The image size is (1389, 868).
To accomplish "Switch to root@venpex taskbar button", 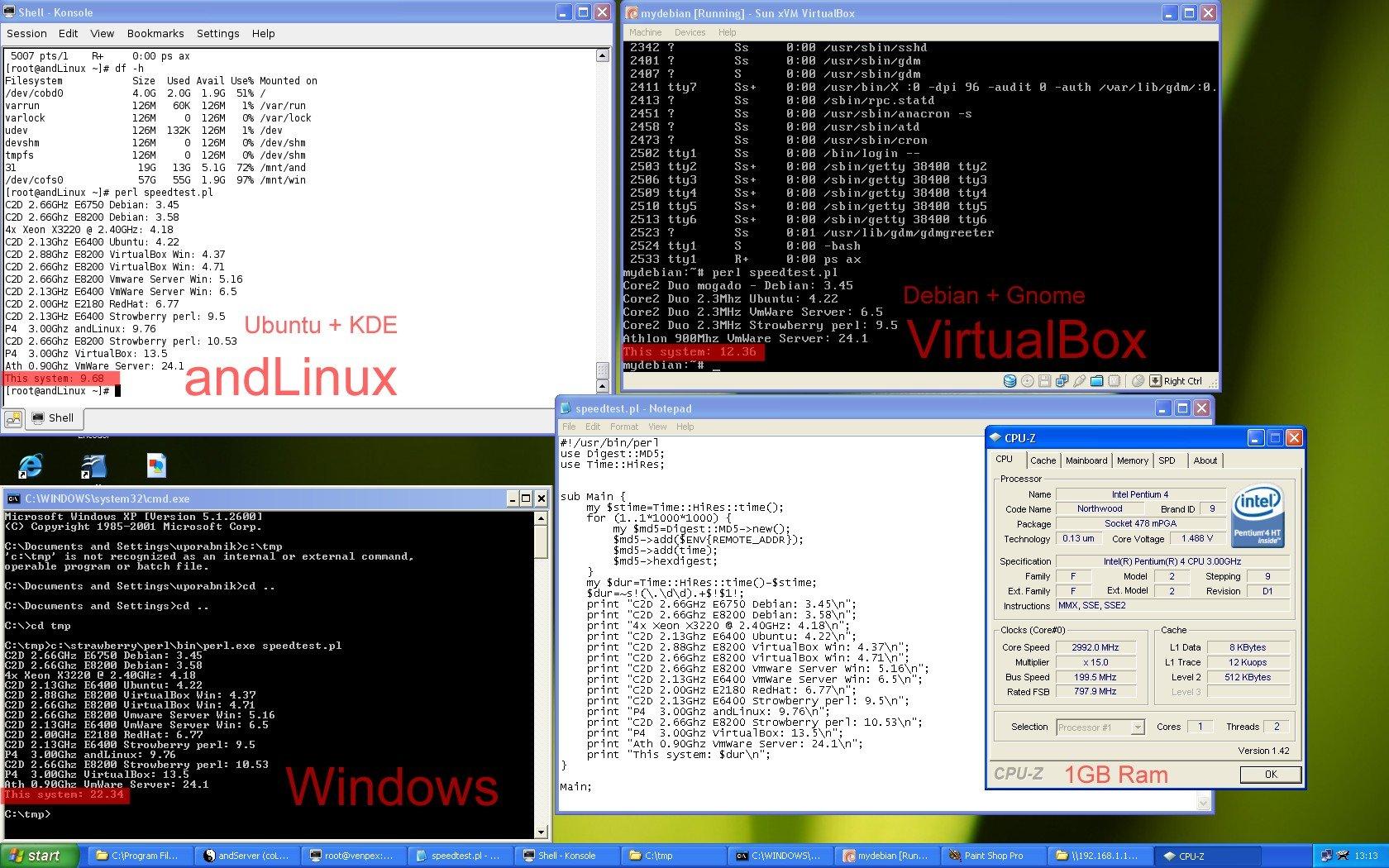I will 352,856.
